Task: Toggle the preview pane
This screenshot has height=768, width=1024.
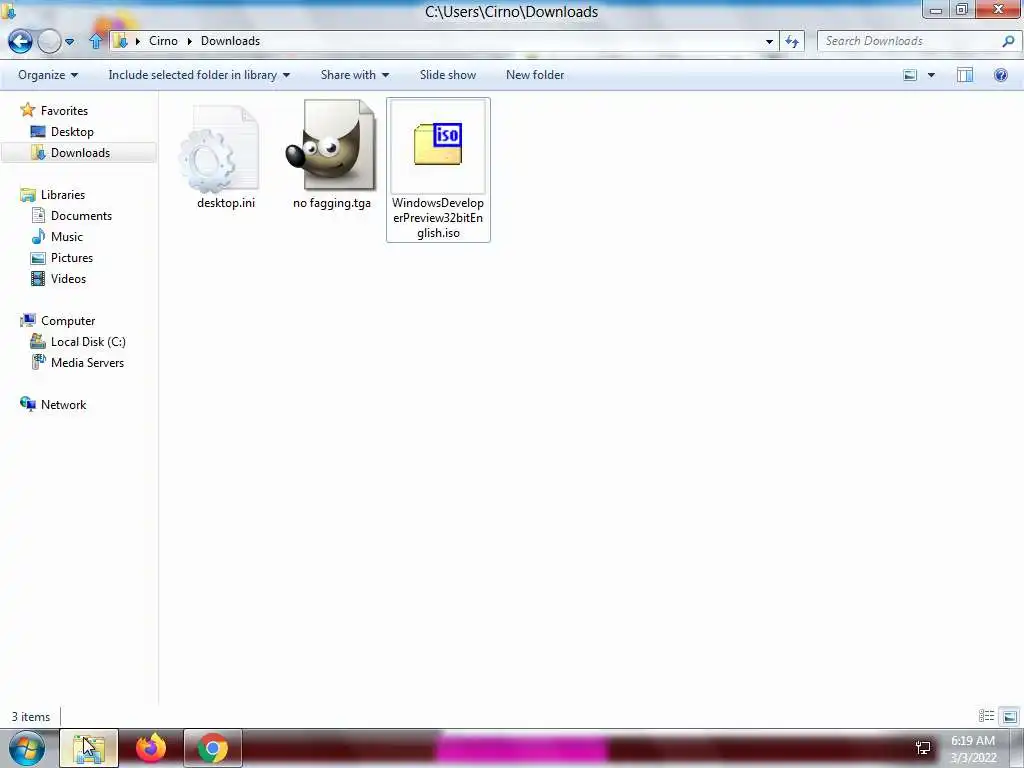Action: [x=965, y=75]
